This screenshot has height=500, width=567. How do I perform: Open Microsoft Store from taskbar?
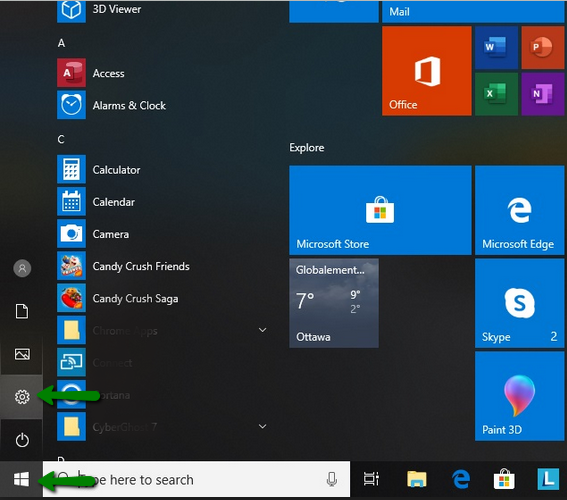pyautogui.click(x=504, y=479)
